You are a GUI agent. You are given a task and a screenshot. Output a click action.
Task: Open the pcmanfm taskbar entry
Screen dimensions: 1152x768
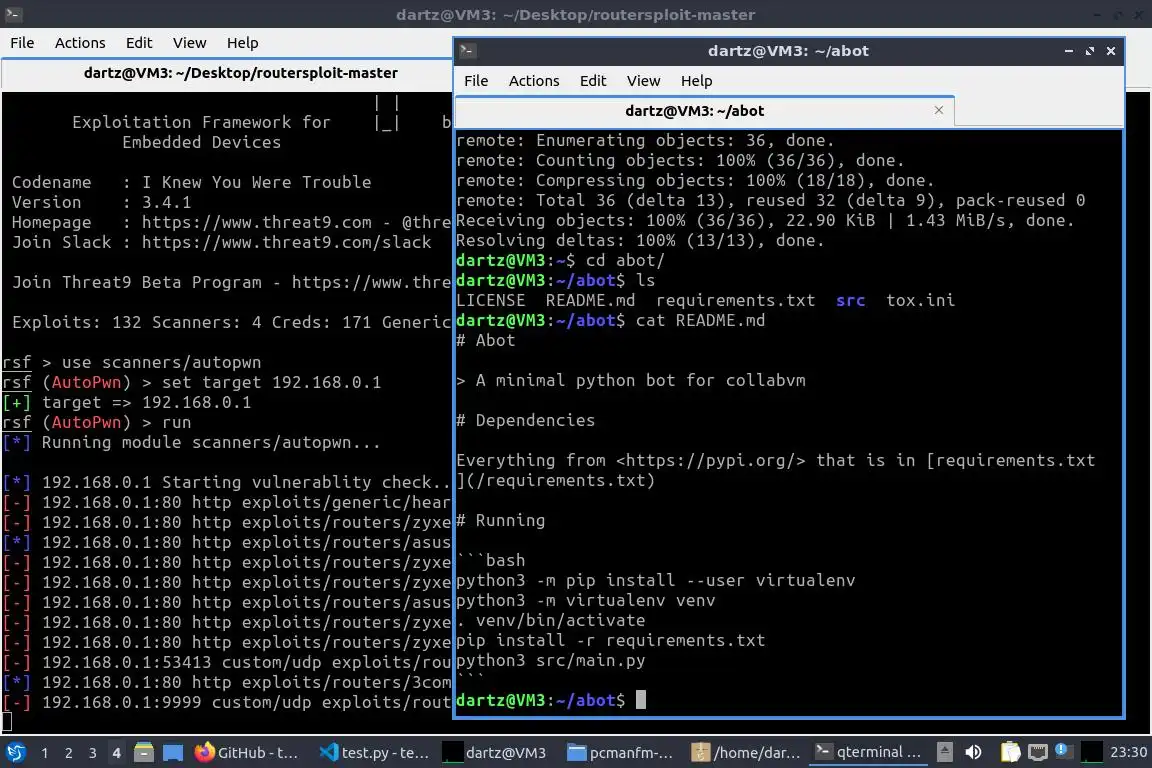click(621, 753)
